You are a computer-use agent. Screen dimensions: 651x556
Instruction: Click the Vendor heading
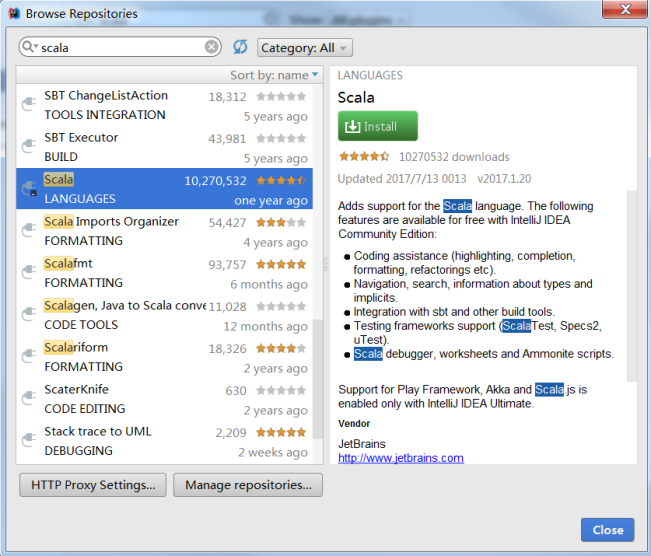(354, 424)
